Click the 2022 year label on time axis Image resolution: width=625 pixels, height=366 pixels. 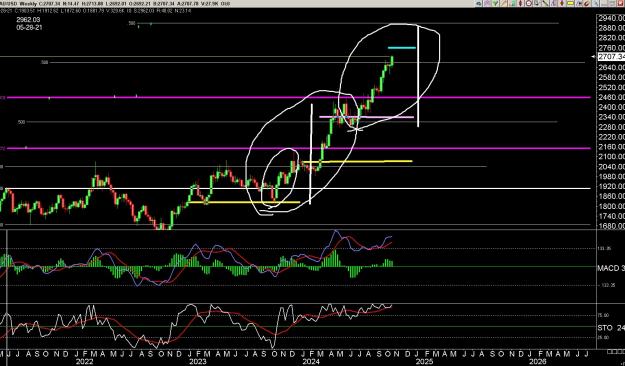click(85, 362)
